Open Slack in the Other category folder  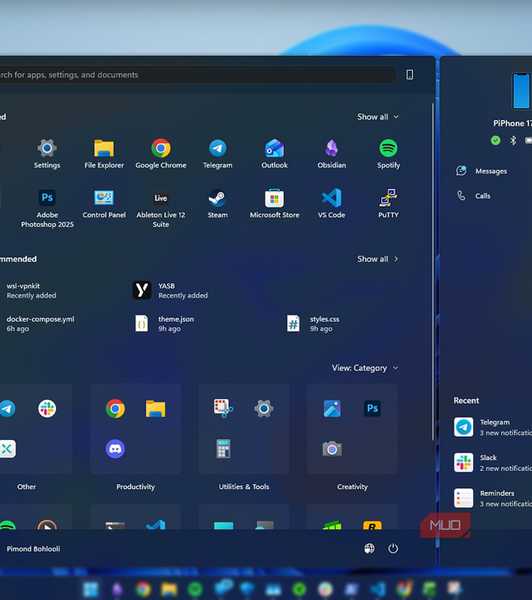(47, 409)
